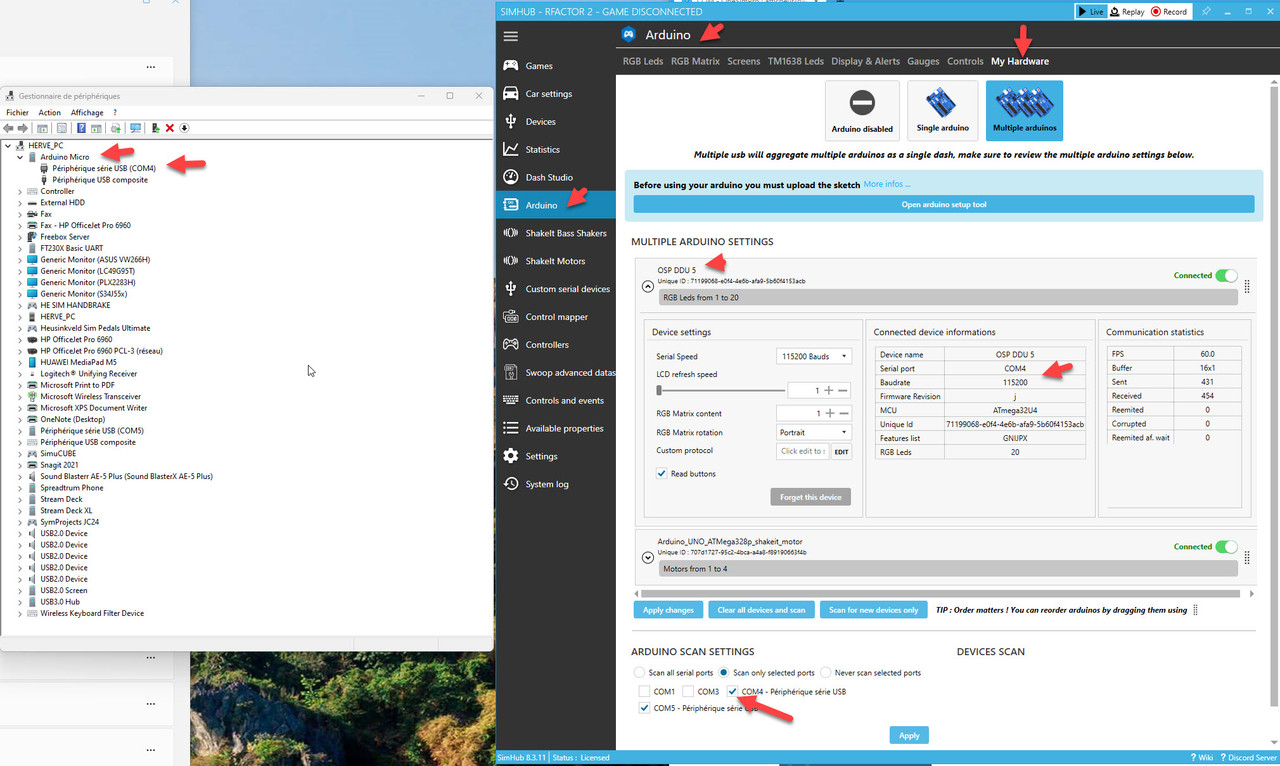This screenshot has height=766, width=1280.
Task: Click red X uninstall device icon
Action: point(170,128)
